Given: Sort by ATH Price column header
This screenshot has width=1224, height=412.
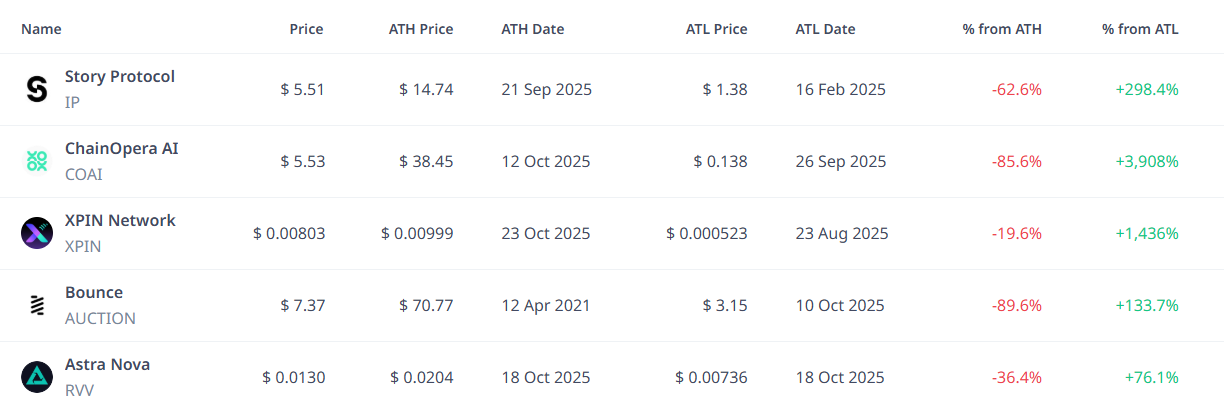Looking at the screenshot, I should pyautogui.click(x=420, y=29).
